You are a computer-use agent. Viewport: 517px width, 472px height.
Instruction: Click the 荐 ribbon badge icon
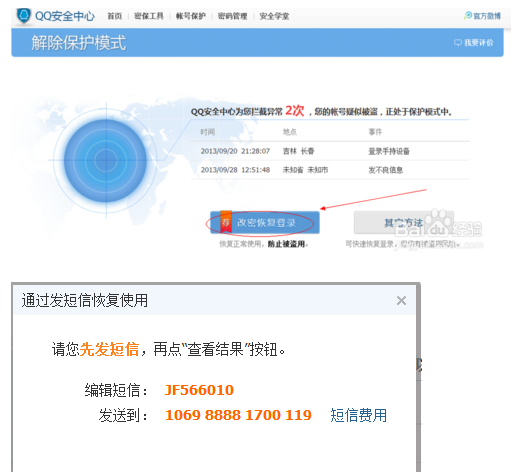(226, 222)
